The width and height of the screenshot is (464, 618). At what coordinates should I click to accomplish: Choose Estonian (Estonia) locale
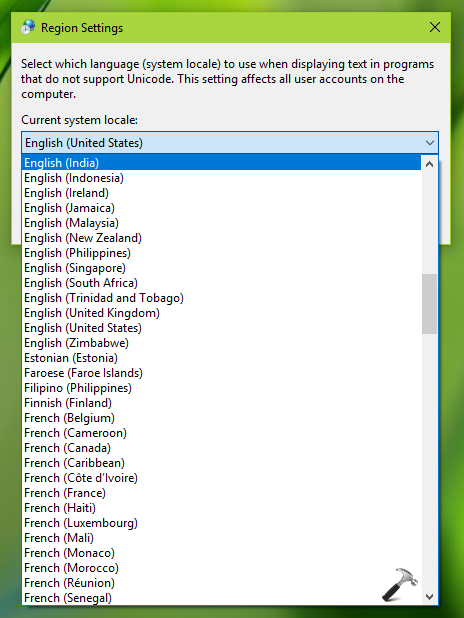click(222, 358)
